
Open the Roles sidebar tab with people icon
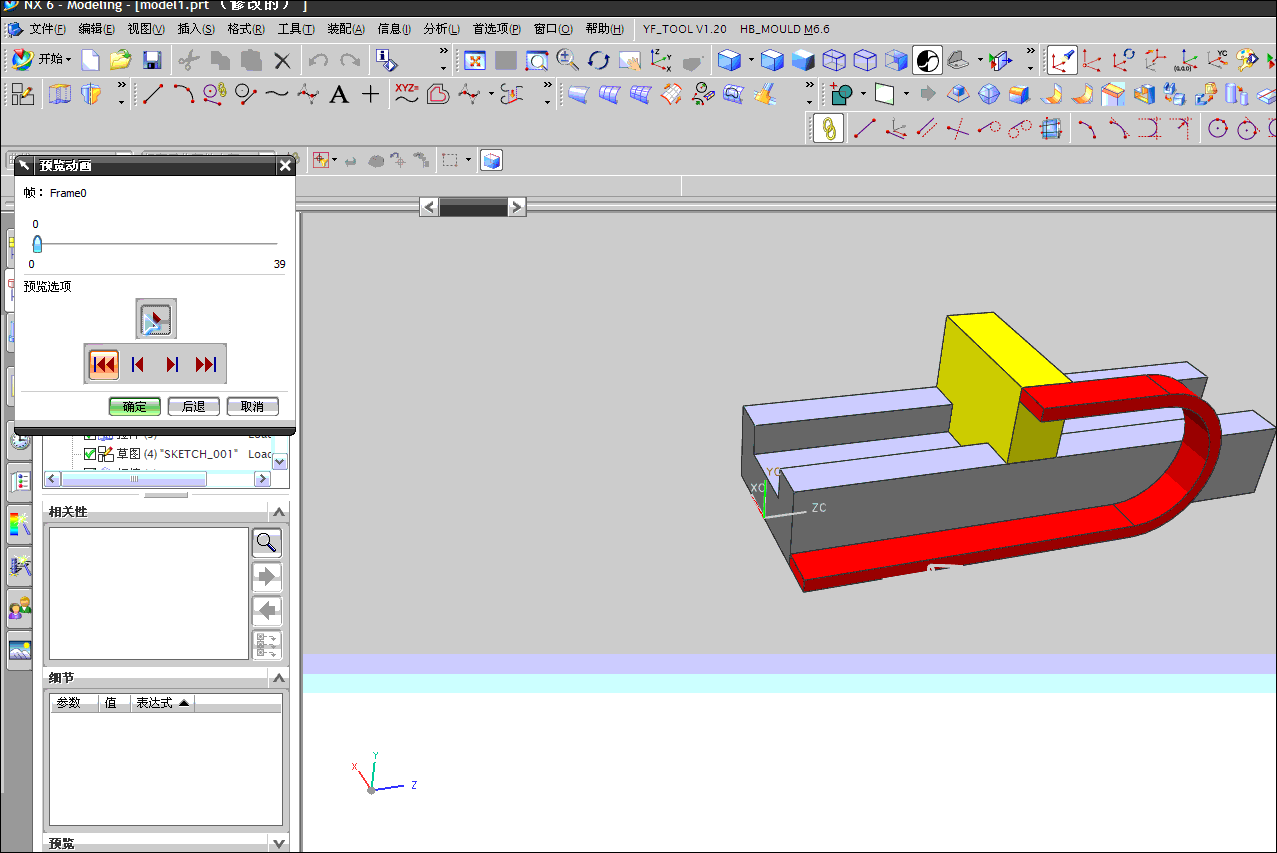click(x=19, y=607)
